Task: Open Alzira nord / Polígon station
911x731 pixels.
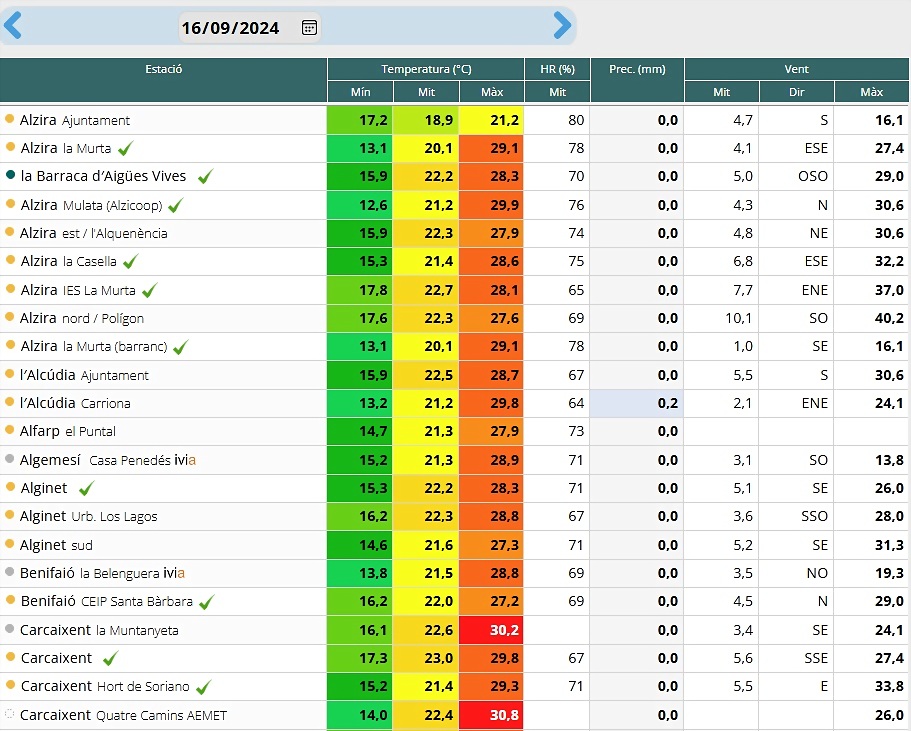Action: click(x=82, y=318)
